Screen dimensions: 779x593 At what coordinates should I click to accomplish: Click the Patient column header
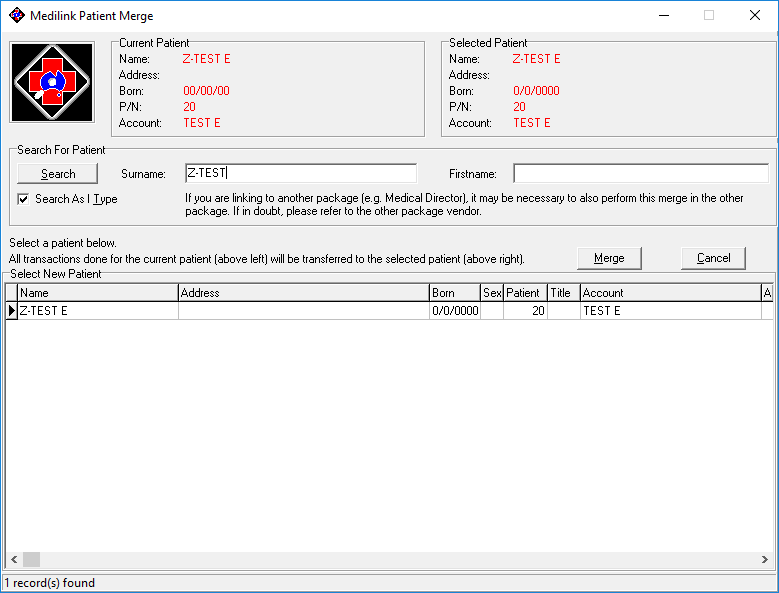(x=525, y=293)
